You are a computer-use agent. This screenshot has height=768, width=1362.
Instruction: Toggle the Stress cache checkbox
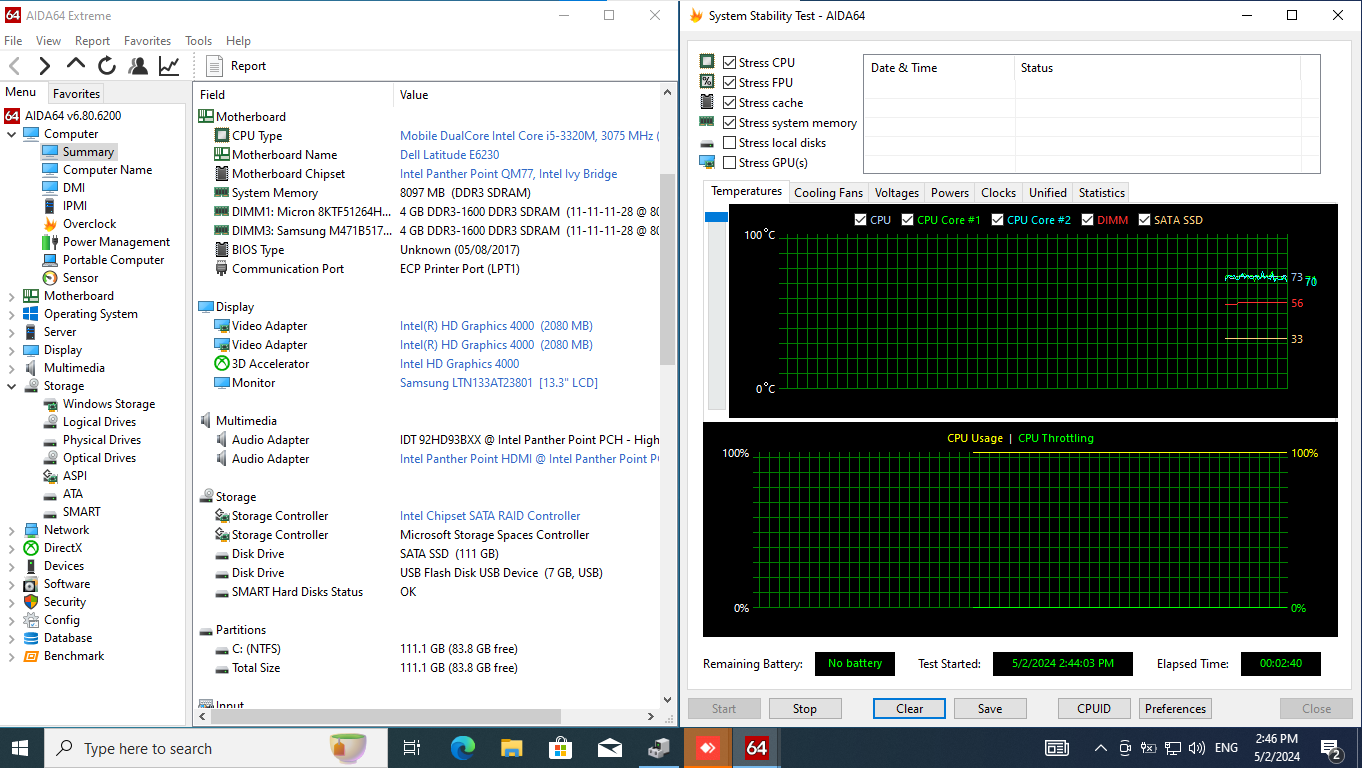[730, 103]
